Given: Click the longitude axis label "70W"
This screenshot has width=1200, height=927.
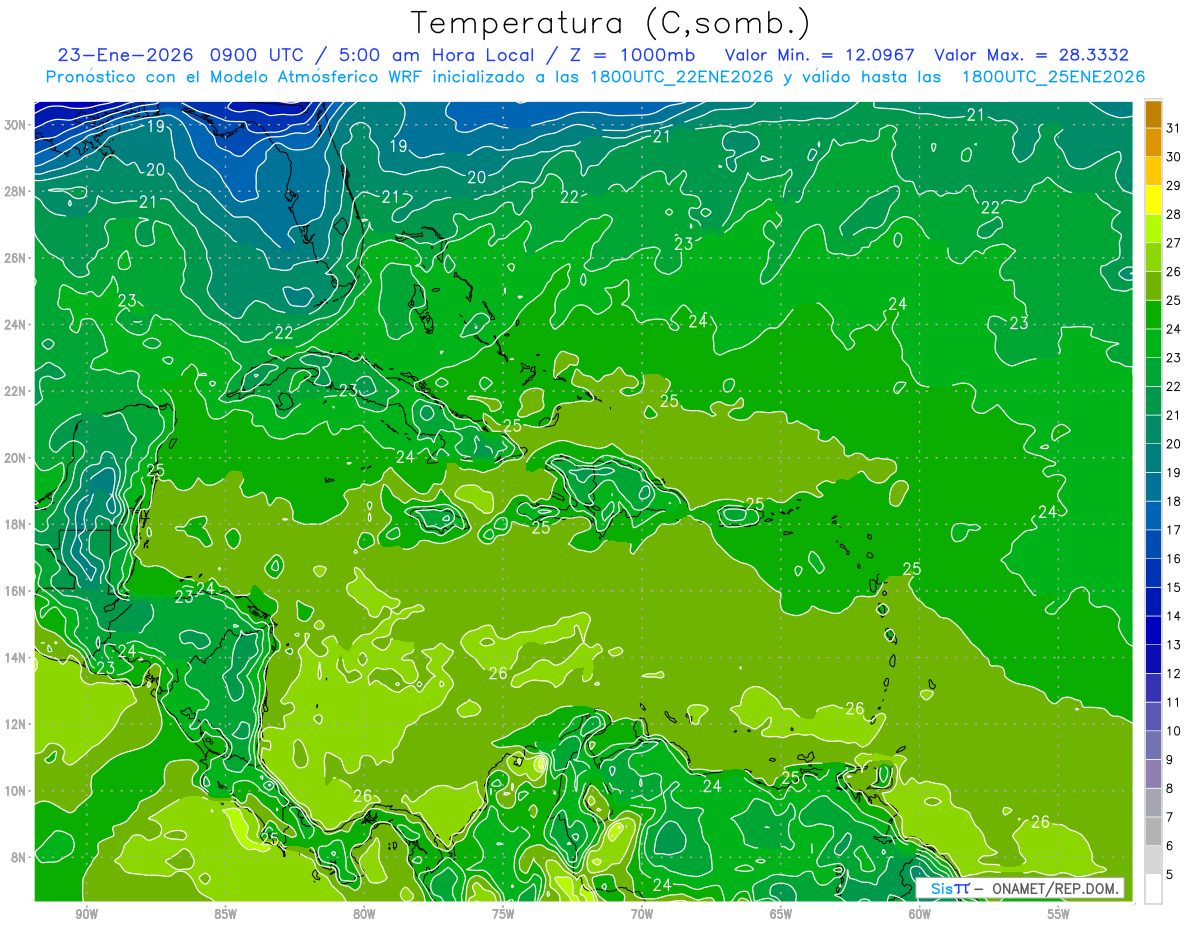Looking at the screenshot, I should [x=642, y=914].
